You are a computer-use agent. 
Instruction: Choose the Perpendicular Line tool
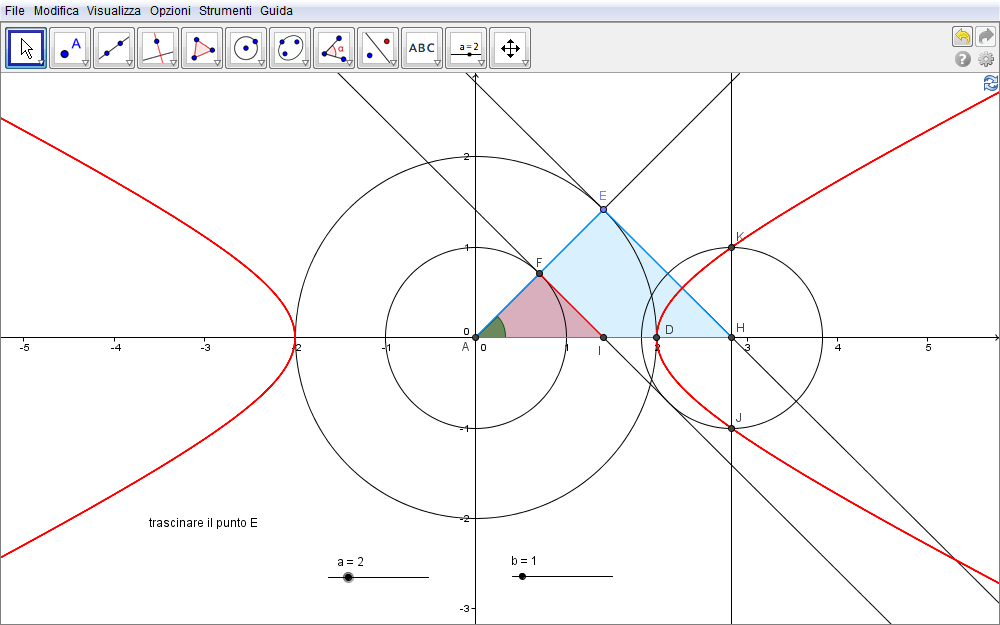tap(158, 47)
